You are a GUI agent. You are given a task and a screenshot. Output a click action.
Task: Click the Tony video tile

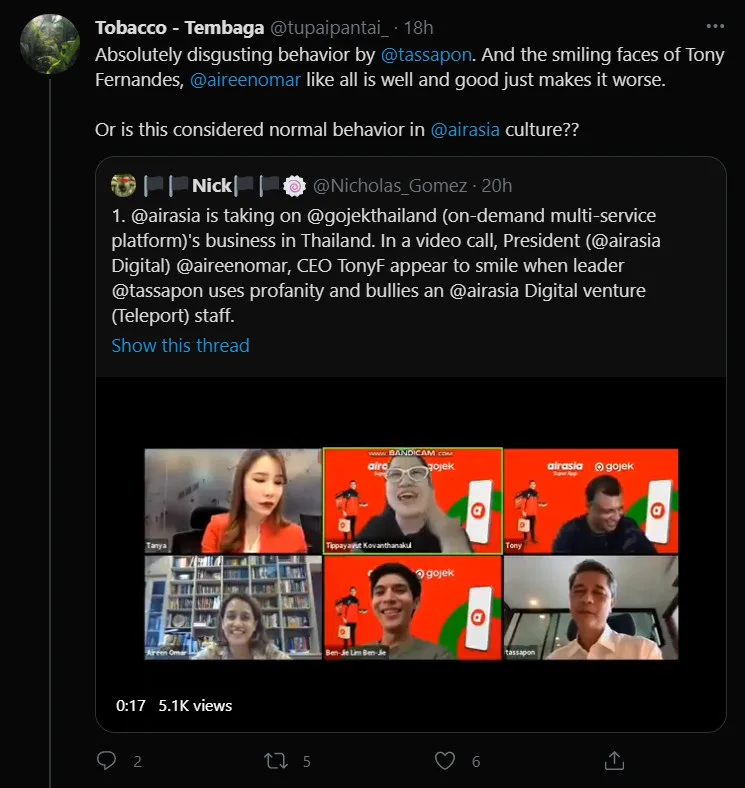[x=590, y=501]
